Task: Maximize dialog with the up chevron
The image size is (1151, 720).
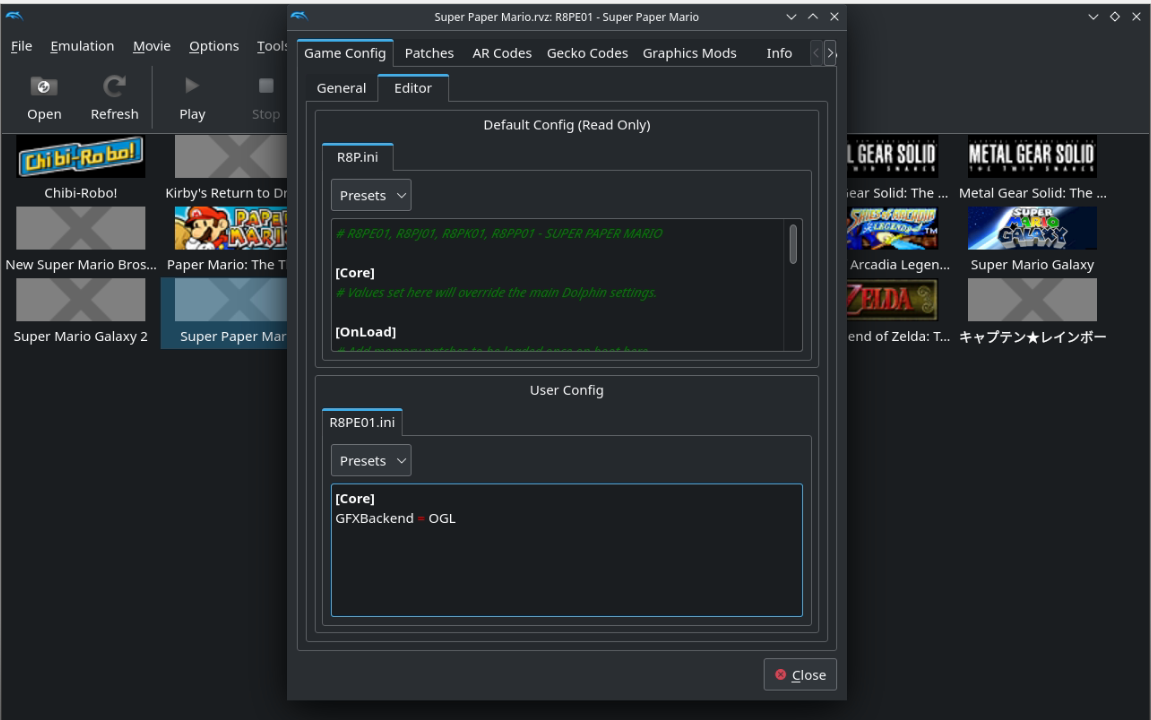Action: (x=813, y=16)
